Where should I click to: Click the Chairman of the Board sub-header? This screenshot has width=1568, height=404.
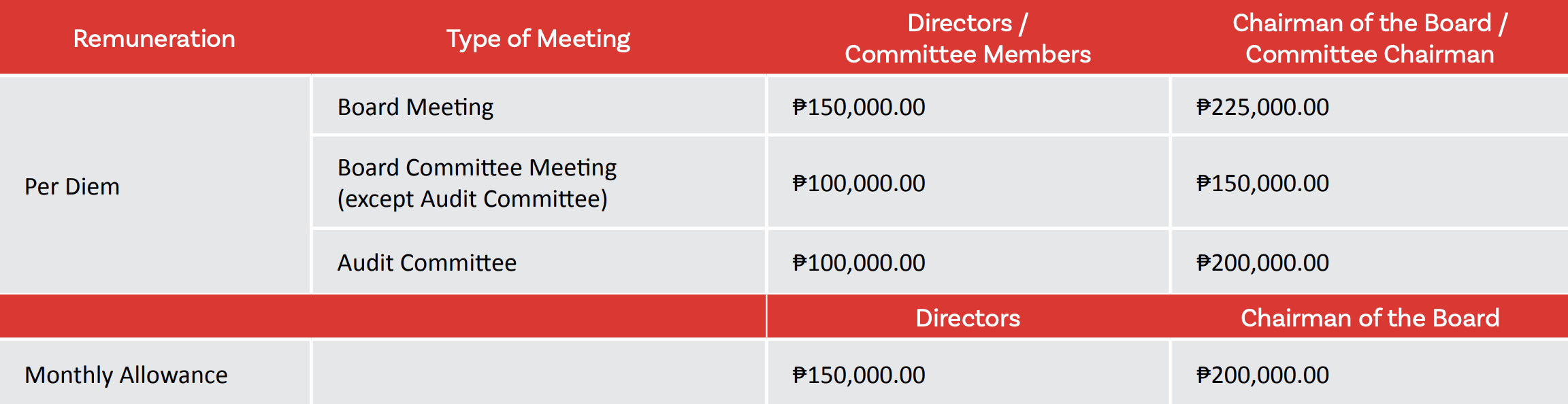pos(1369,318)
